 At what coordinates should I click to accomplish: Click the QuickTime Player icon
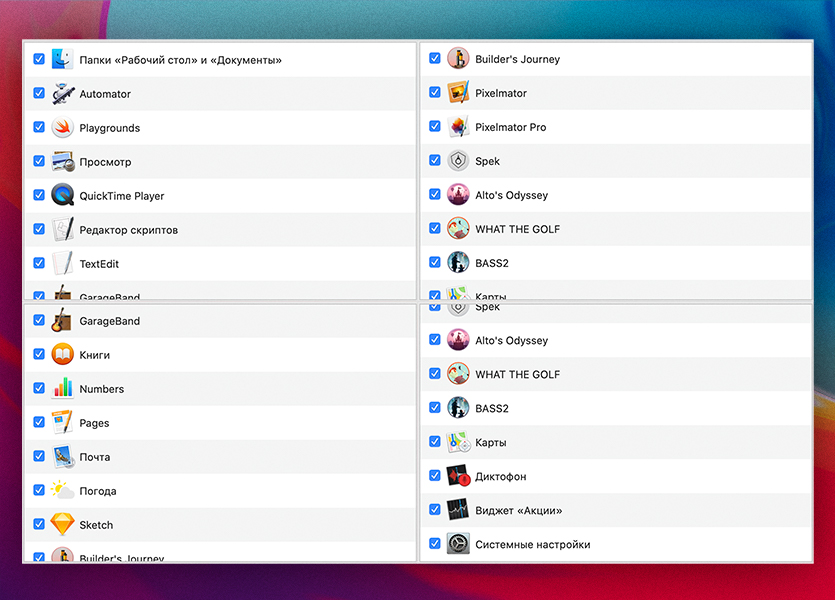point(63,196)
